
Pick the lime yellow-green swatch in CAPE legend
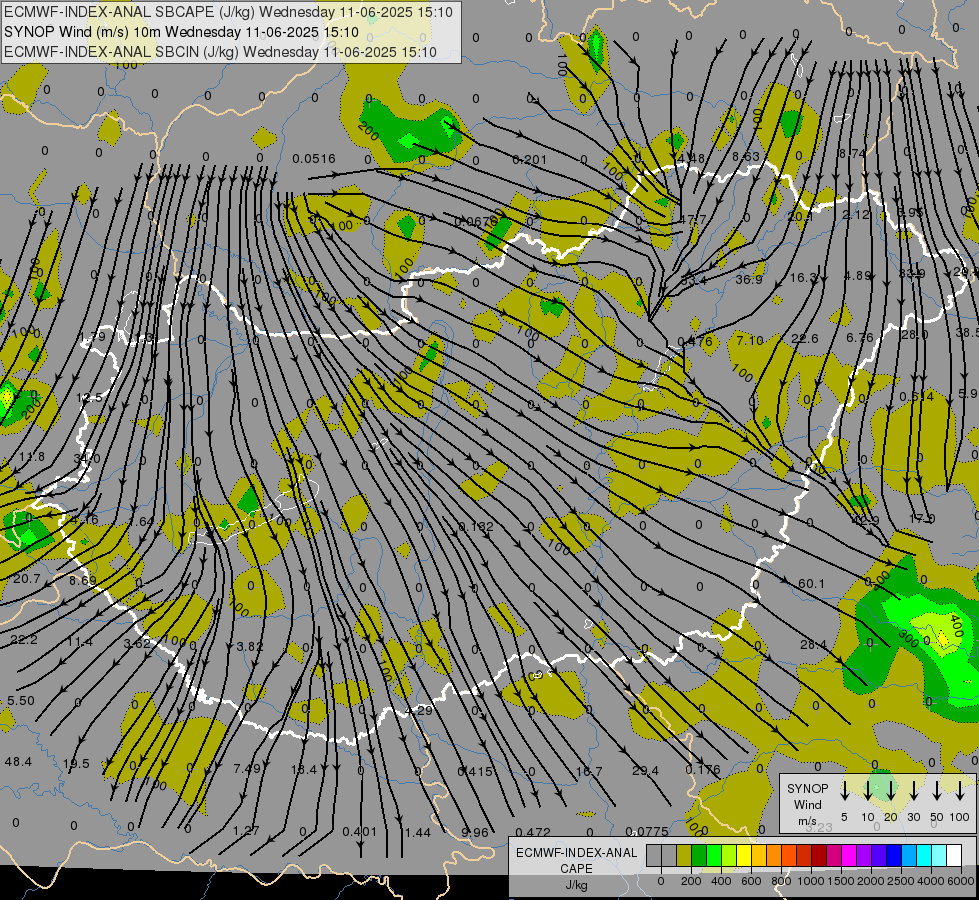click(x=729, y=855)
